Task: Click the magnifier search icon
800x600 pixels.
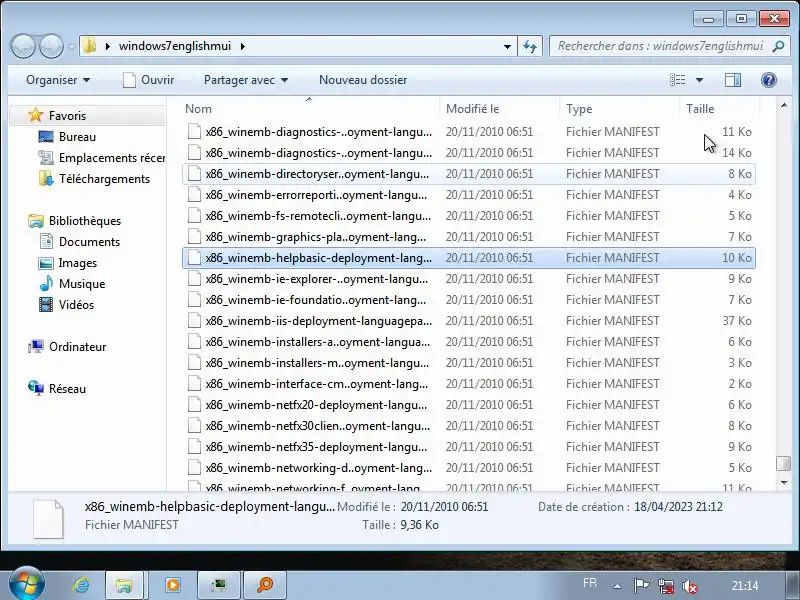Action: [x=778, y=46]
